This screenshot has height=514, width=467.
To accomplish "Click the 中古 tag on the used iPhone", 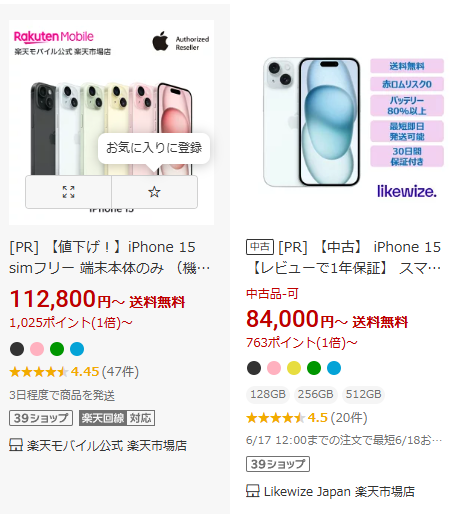I will coord(260,247).
